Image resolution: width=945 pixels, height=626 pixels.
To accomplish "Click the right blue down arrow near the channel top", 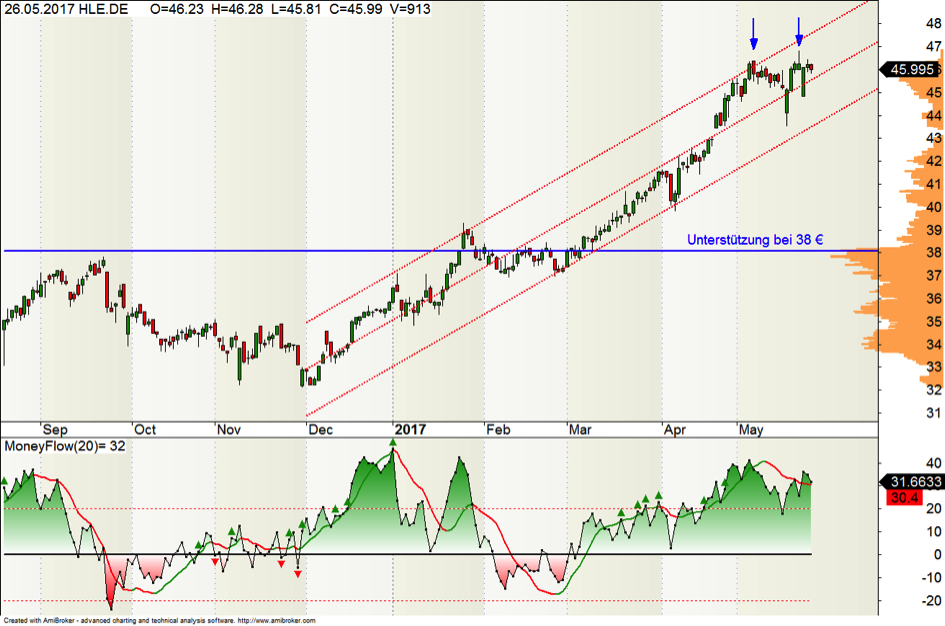I will tap(799, 33).
